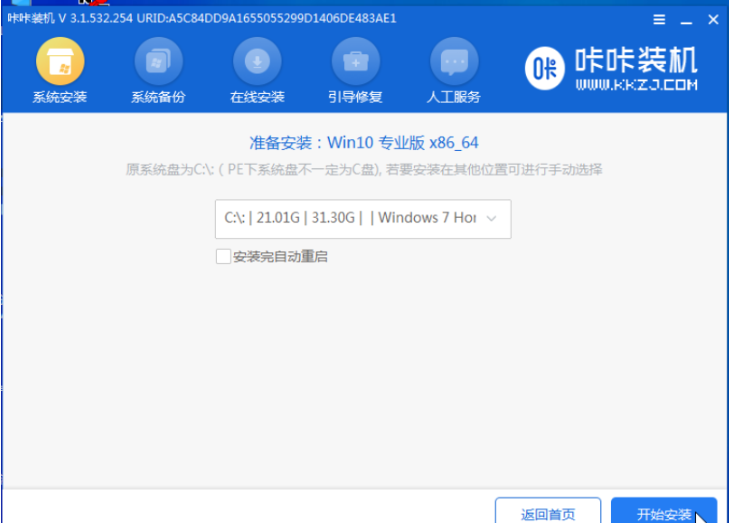
Task: Open the C:\ 21.01G partition combo box
Action: pos(350,219)
